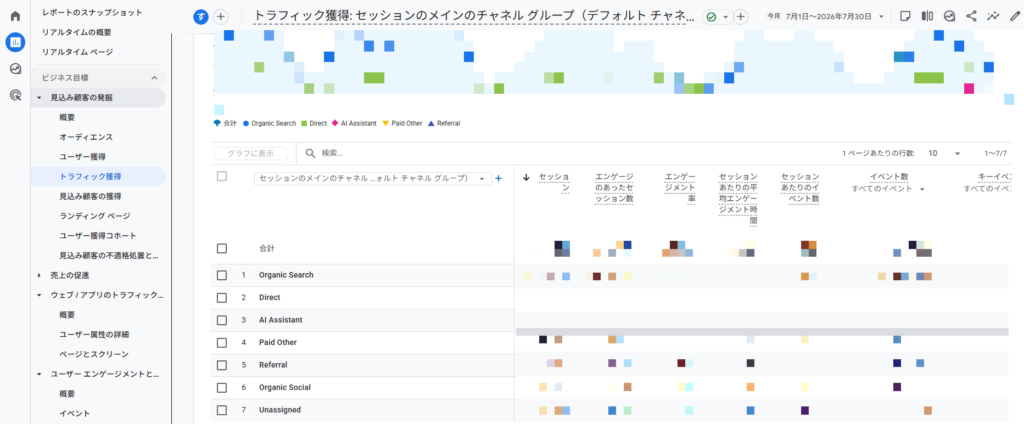This screenshot has width=1024, height=424.
Task: Add a secondary dimension with blue plus
Action: pos(498,178)
